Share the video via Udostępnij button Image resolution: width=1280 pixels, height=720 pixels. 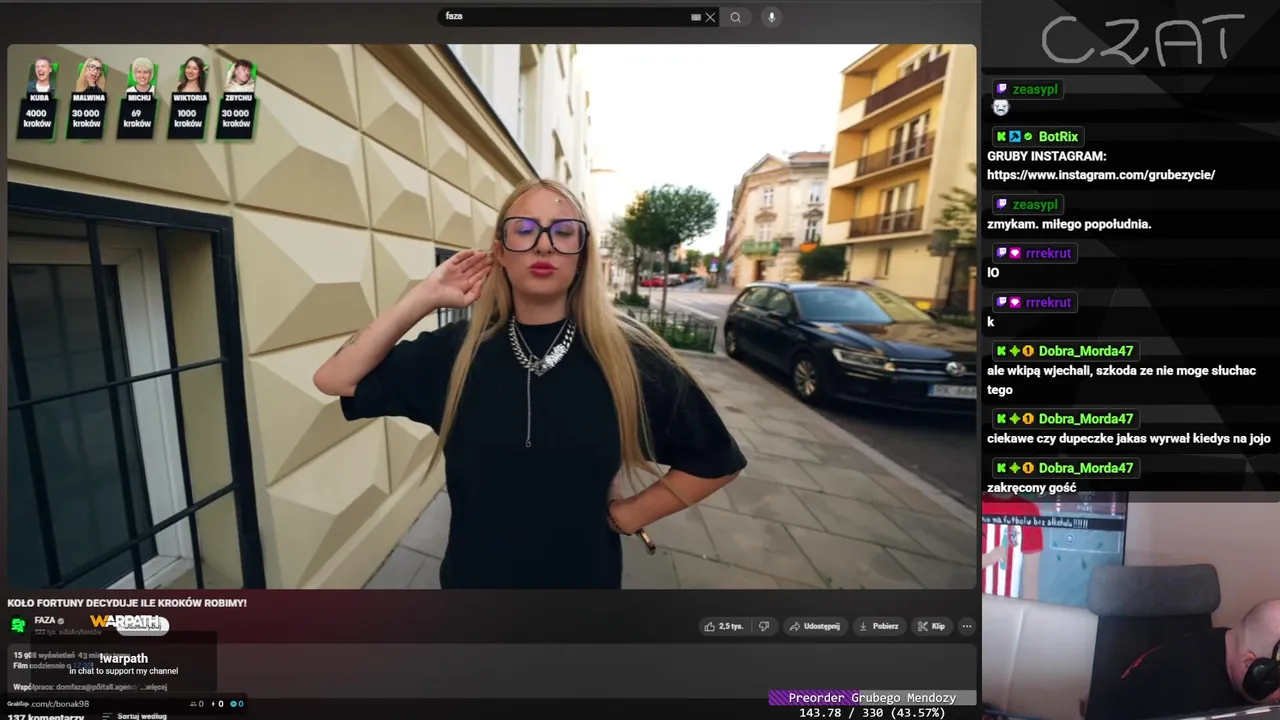(814, 626)
